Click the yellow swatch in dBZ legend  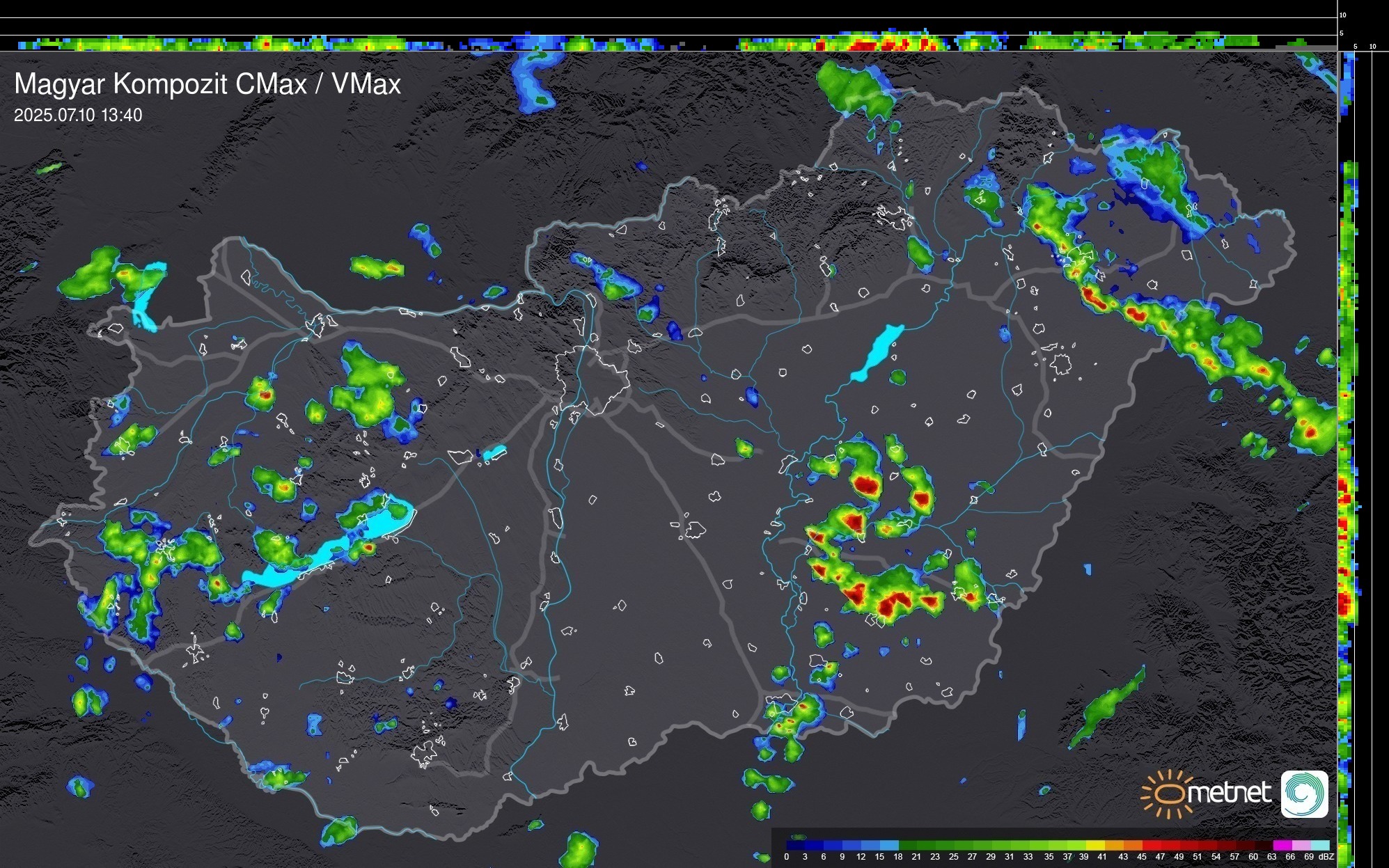click(x=1096, y=845)
